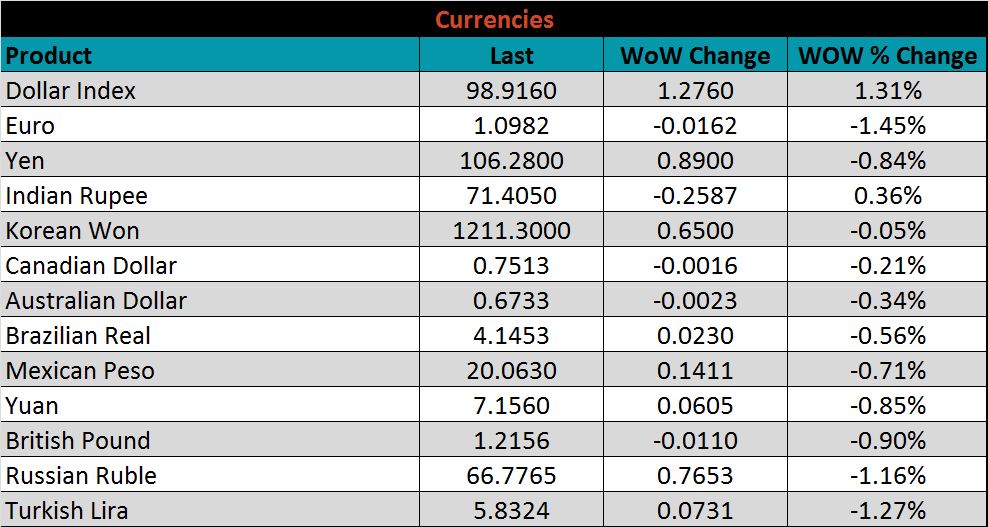The width and height of the screenshot is (988, 527).
Task: Click the WoW Change column header
Action: point(695,56)
